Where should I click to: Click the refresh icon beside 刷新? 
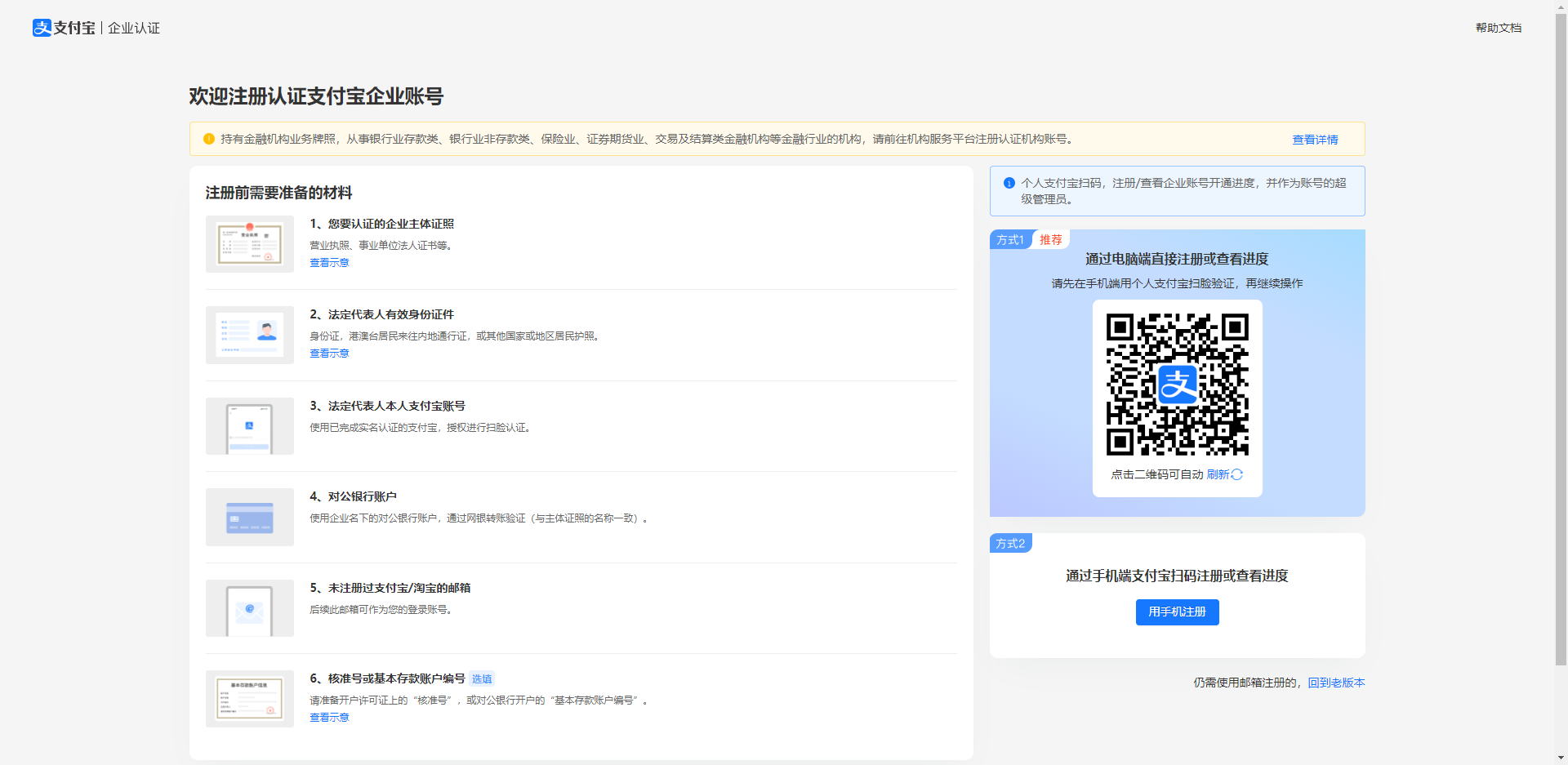(1236, 474)
